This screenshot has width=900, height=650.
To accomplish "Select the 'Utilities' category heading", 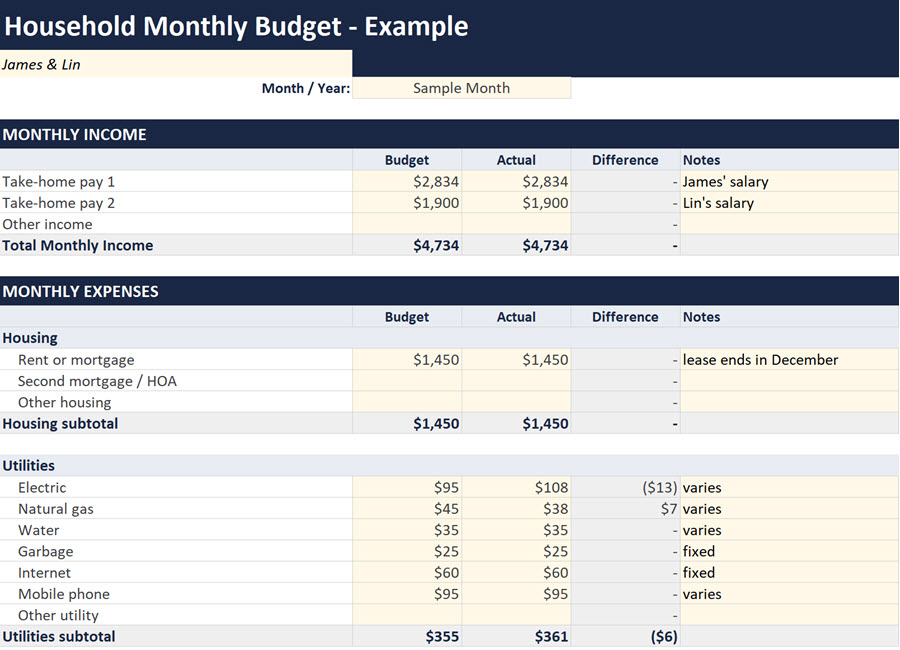I will click(x=29, y=466).
